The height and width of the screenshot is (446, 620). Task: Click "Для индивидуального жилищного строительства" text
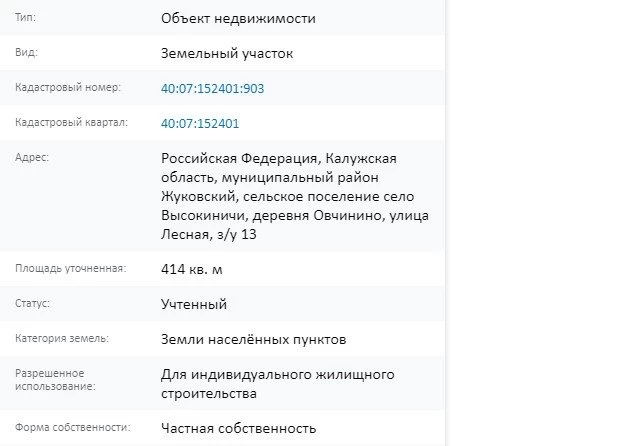point(279,383)
